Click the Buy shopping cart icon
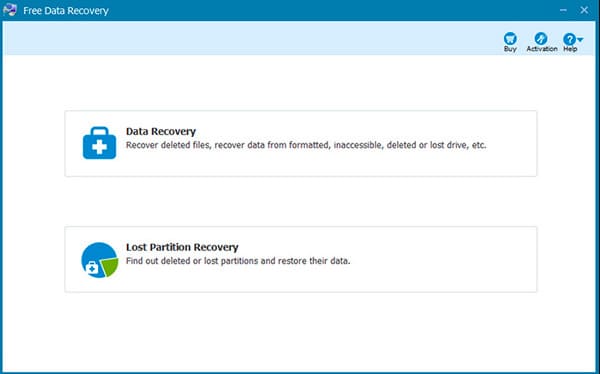 point(510,38)
